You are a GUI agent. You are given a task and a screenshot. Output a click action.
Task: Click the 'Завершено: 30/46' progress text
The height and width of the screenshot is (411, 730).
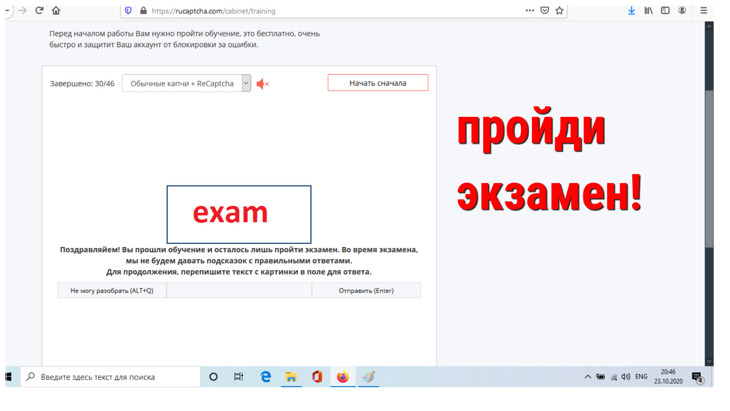82,84
